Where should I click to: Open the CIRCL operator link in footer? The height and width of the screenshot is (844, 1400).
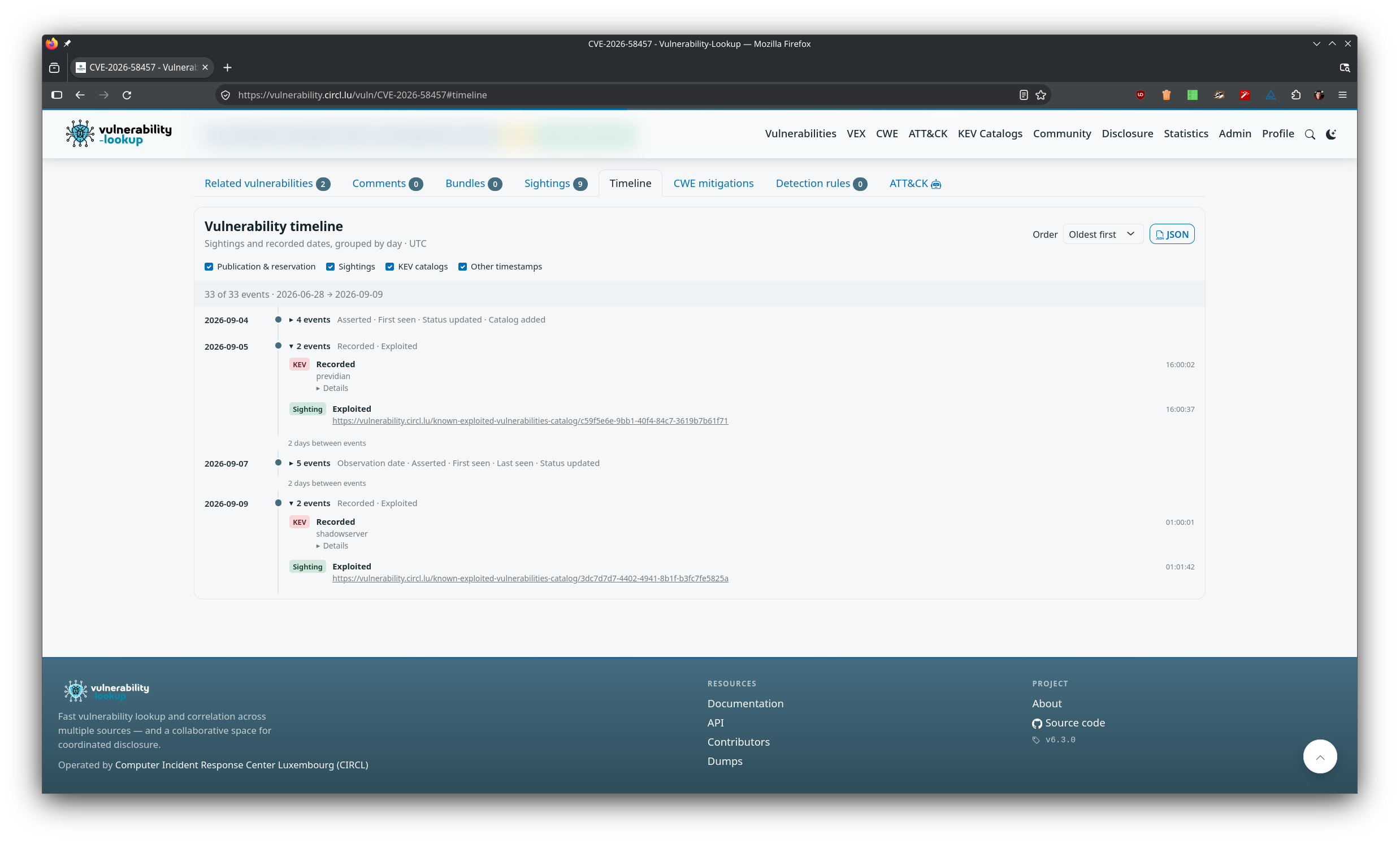[x=241, y=765]
